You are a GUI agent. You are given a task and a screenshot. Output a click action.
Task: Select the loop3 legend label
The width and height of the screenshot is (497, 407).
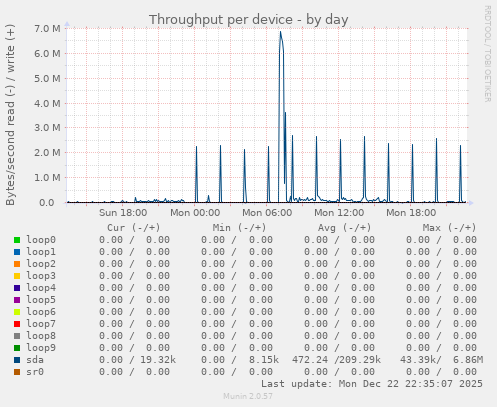(x=41, y=276)
